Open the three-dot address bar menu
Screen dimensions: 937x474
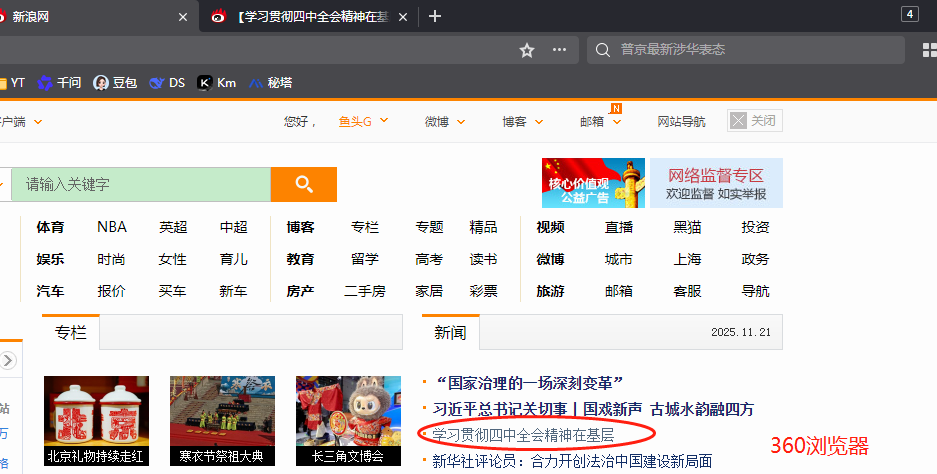[559, 50]
